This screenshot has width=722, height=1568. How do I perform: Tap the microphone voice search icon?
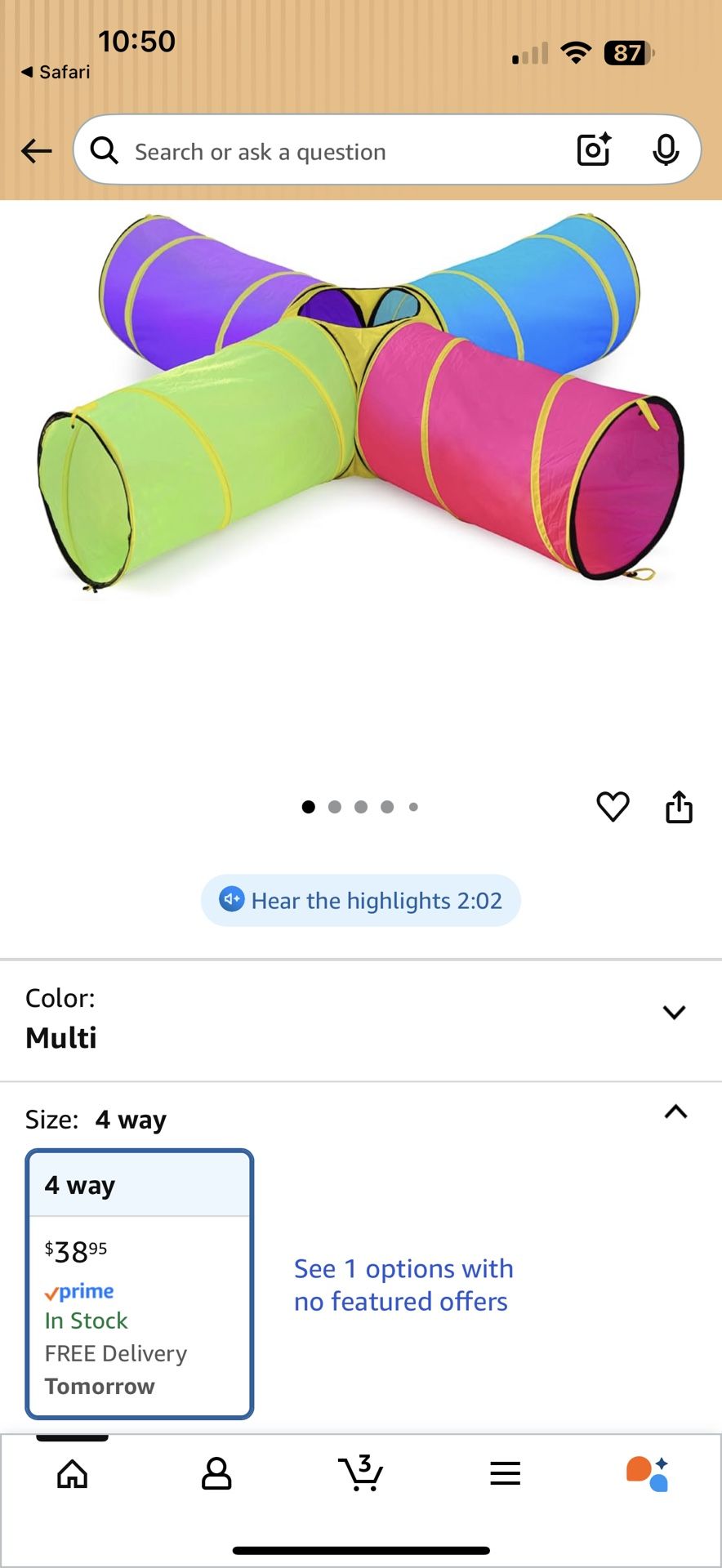click(666, 149)
